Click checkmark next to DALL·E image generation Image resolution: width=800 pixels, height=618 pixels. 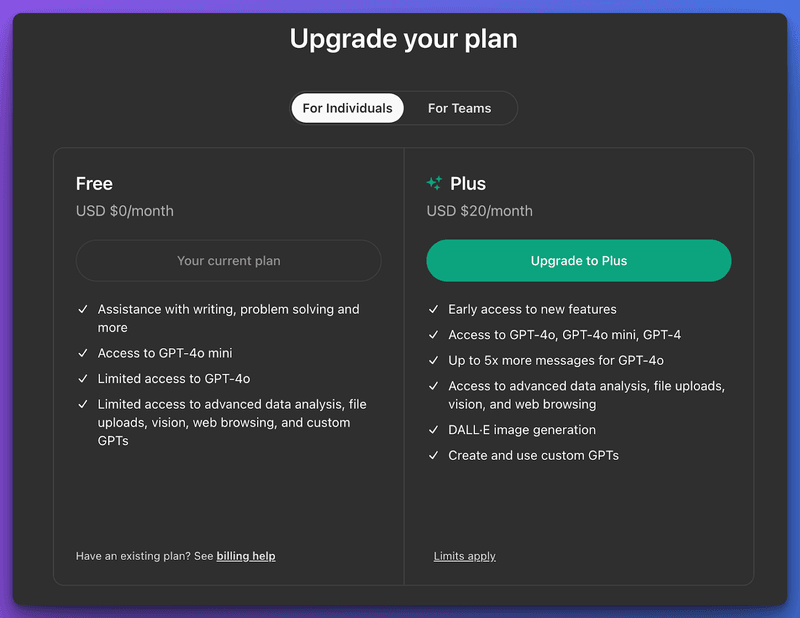click(433, 430)
